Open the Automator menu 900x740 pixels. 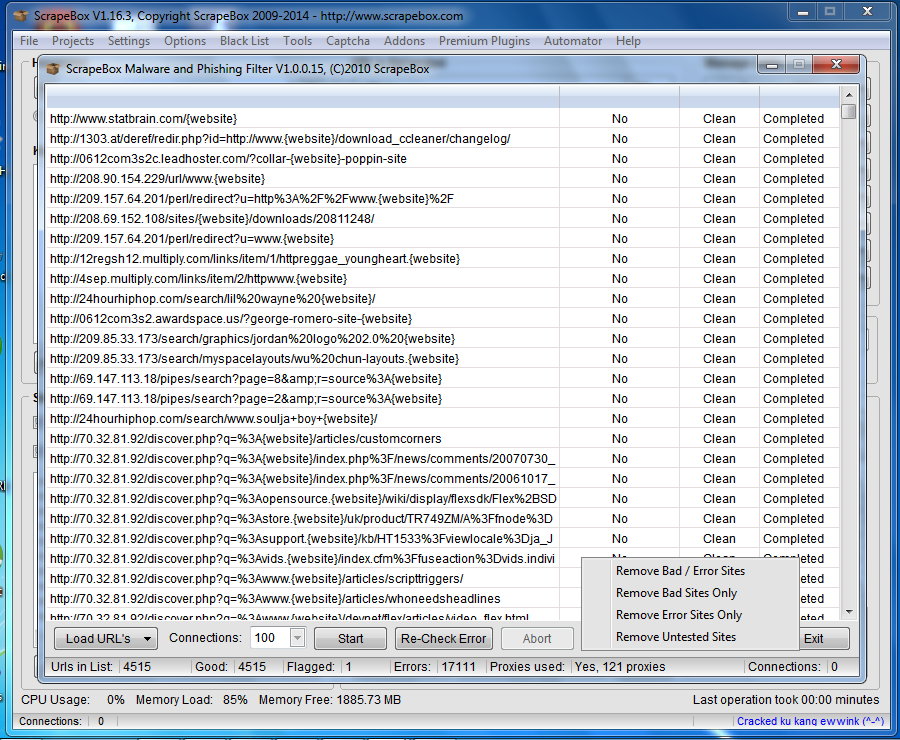(x=573, y=41)
